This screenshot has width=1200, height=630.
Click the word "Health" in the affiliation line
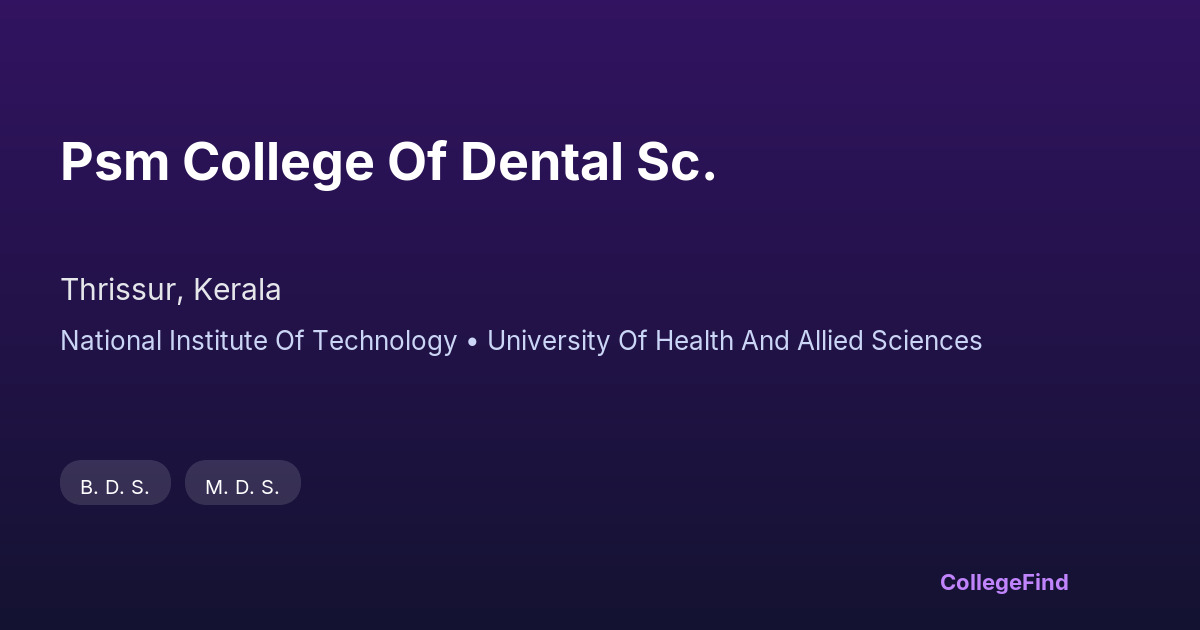coord(694,341)
